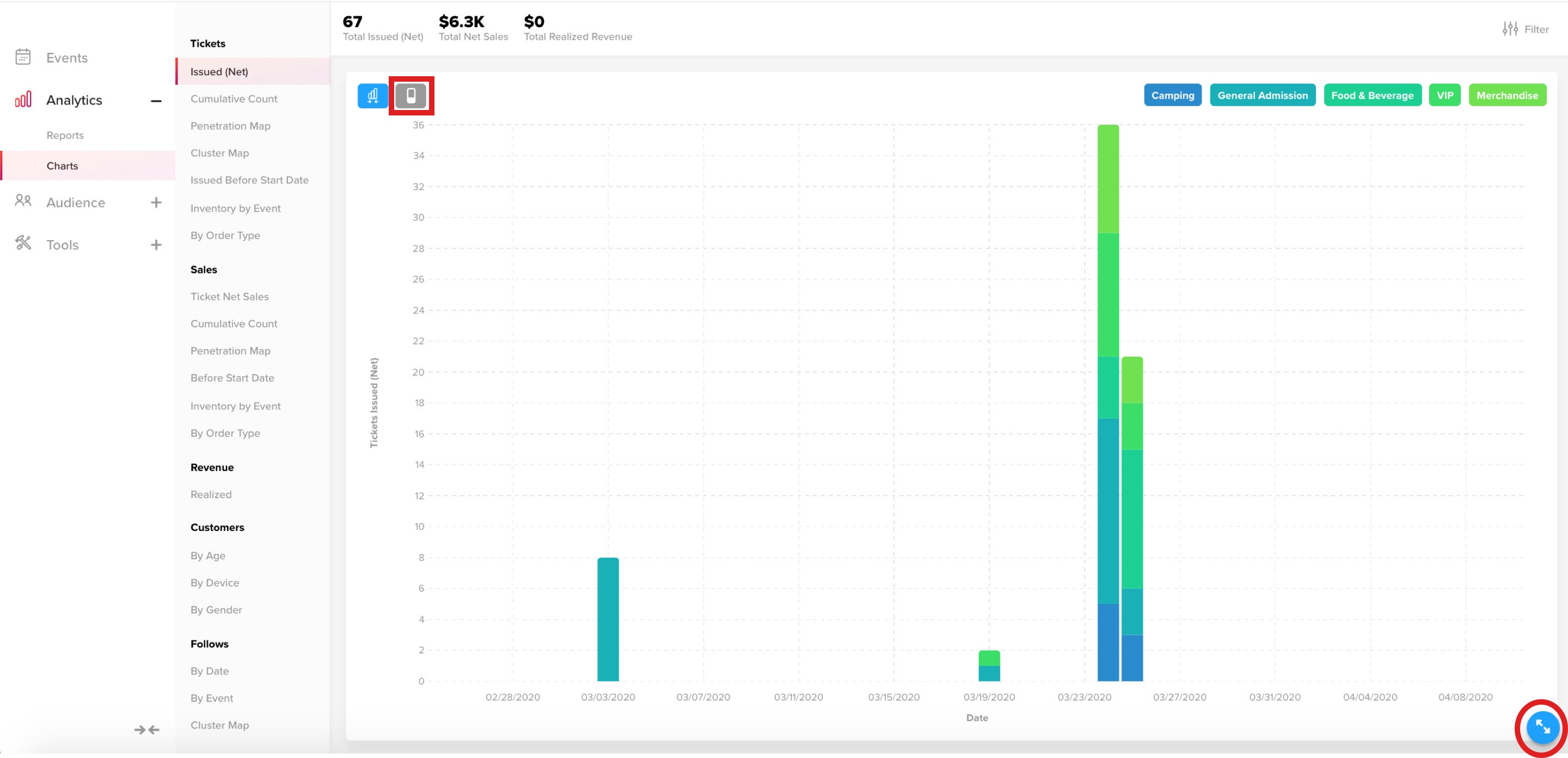1568x758 pixels.
Task: Toggle the Merchandise series legend
Action: click(1507, 96)
